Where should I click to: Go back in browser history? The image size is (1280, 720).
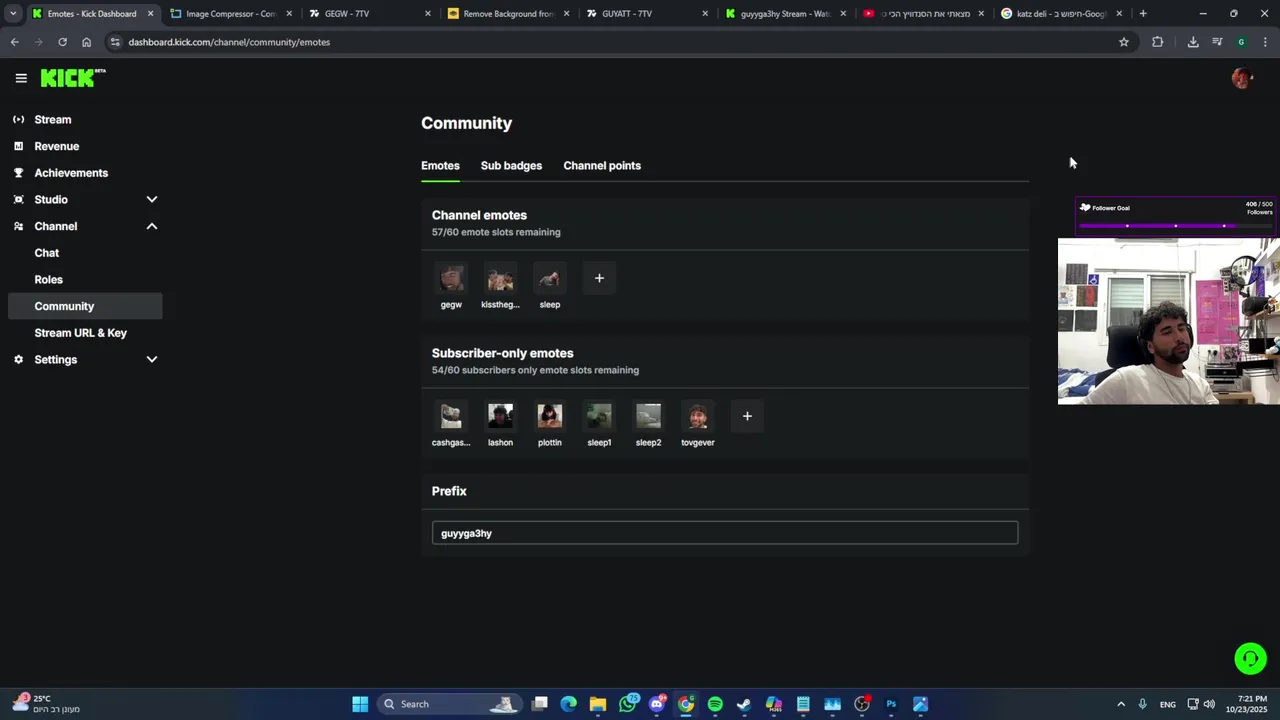[14, 42]
